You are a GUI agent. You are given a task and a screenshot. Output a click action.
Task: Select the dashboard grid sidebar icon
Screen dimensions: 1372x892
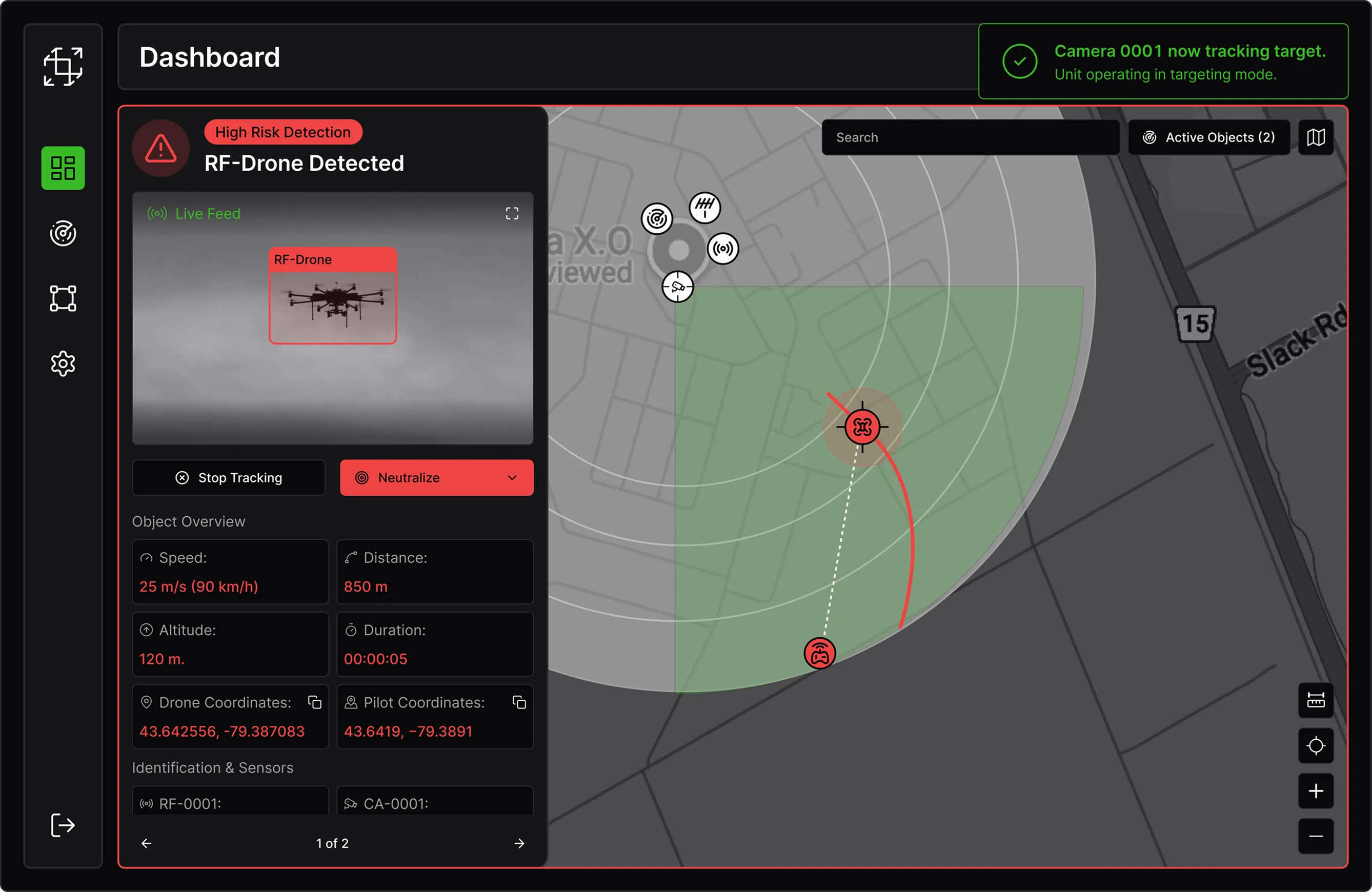(x=63, y=168)
